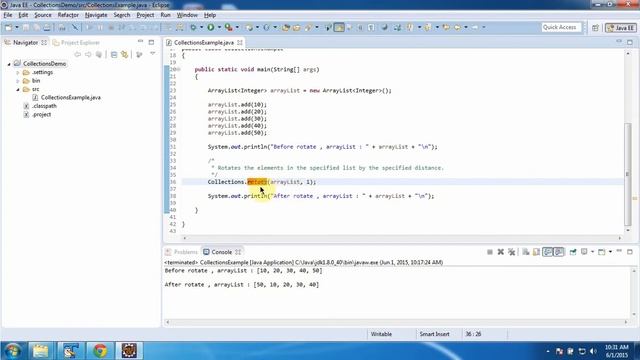Click the Run External Tools icon
This screenshot has width=640, height=360.
pyautogui.click(x=229, y=27)
